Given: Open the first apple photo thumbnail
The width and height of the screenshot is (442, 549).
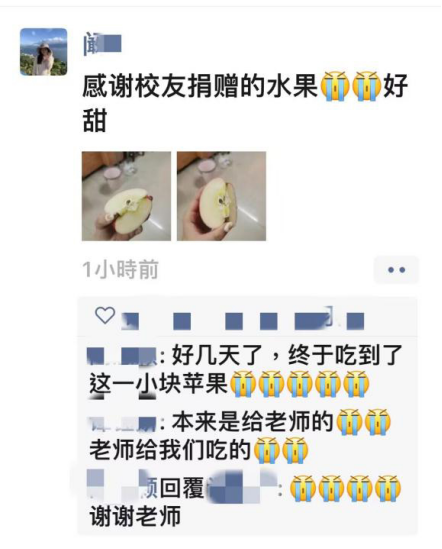Looking at the screenshot, I should click(x=126, y=196).
